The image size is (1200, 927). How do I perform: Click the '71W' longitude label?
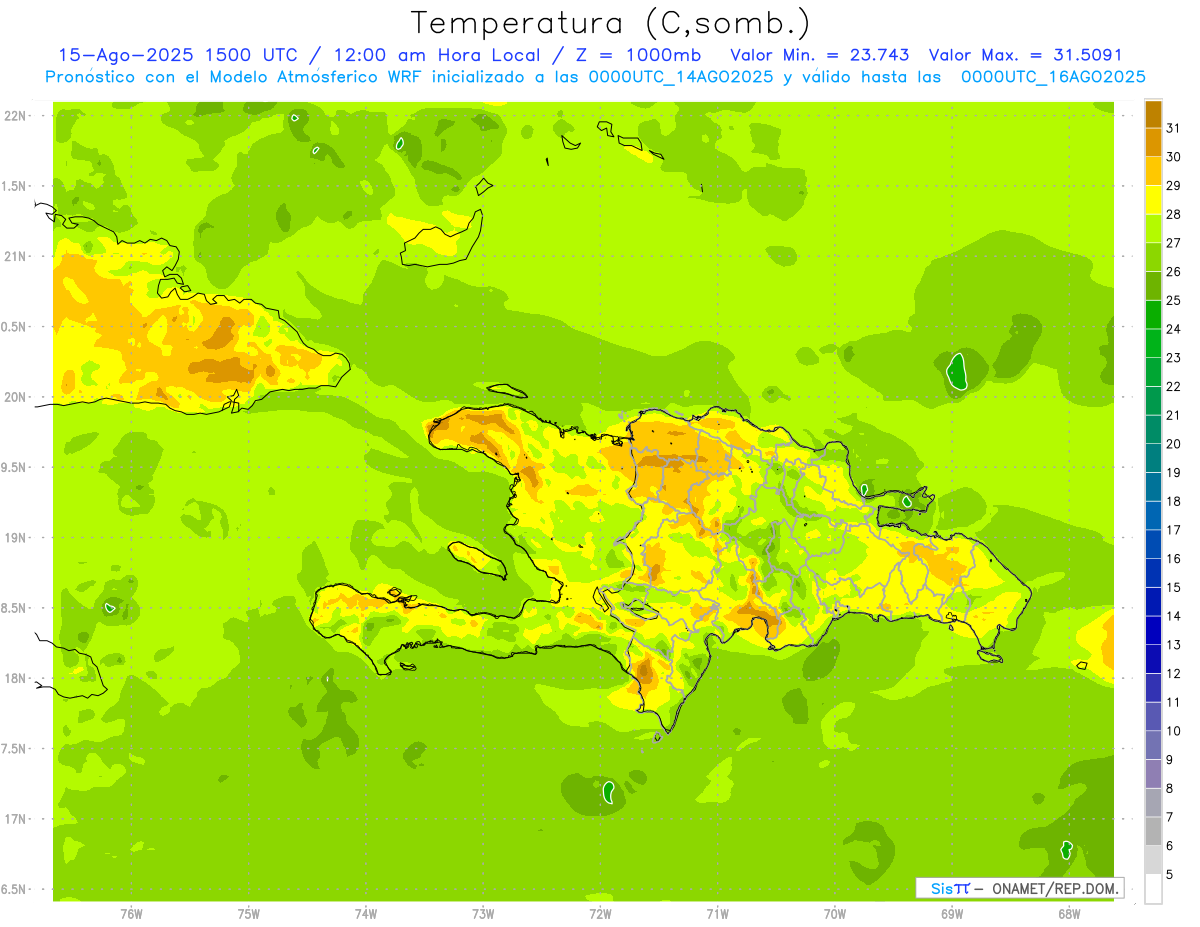717,914
